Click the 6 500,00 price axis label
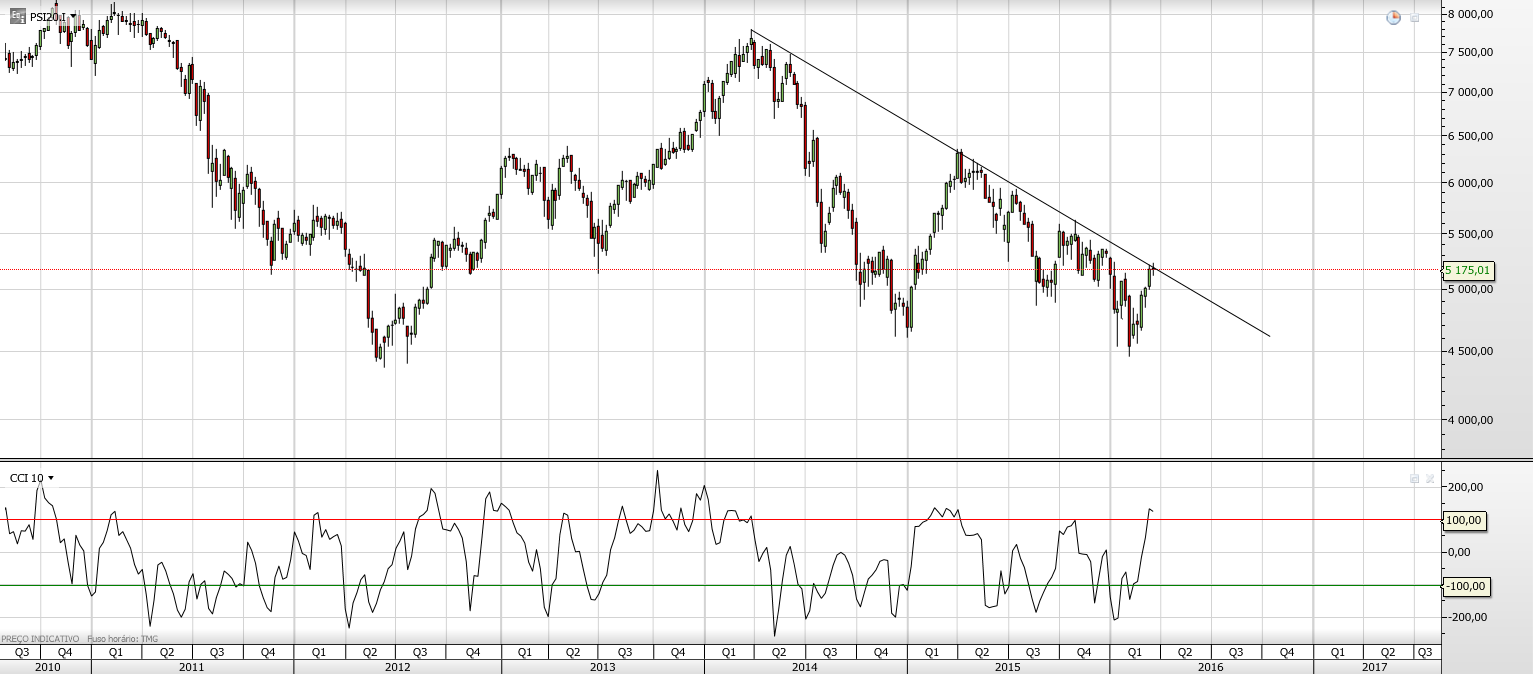 (x=1469, y=136)
